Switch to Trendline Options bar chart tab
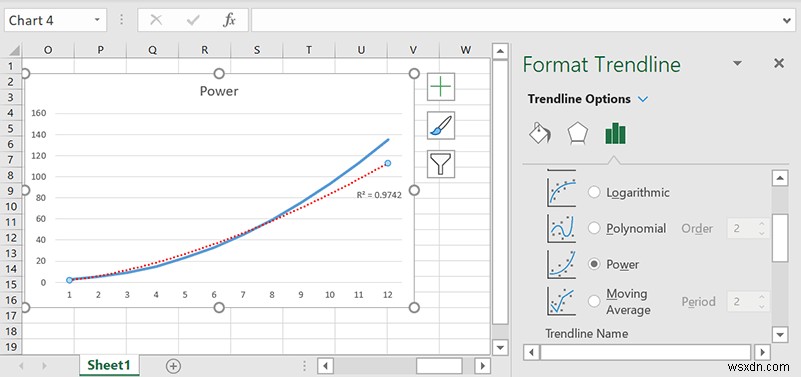This screenshot has width=801, height=377. (615, 134)
